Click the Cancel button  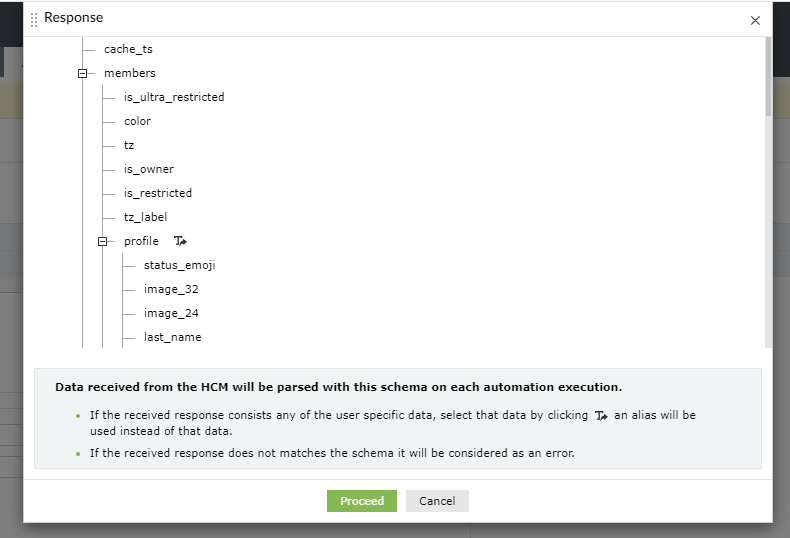point(437,501)
